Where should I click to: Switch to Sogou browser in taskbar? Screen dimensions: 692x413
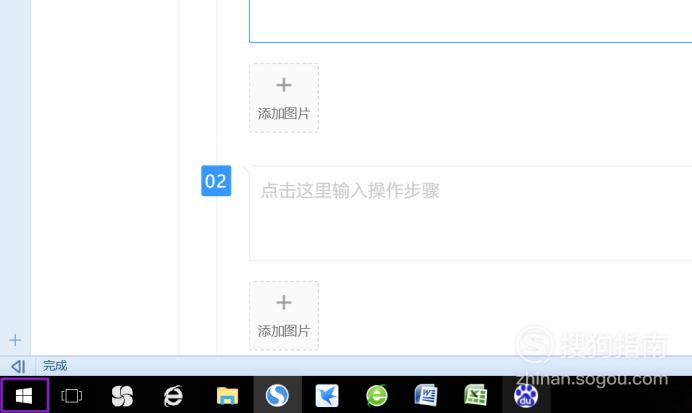pos(278,395)
